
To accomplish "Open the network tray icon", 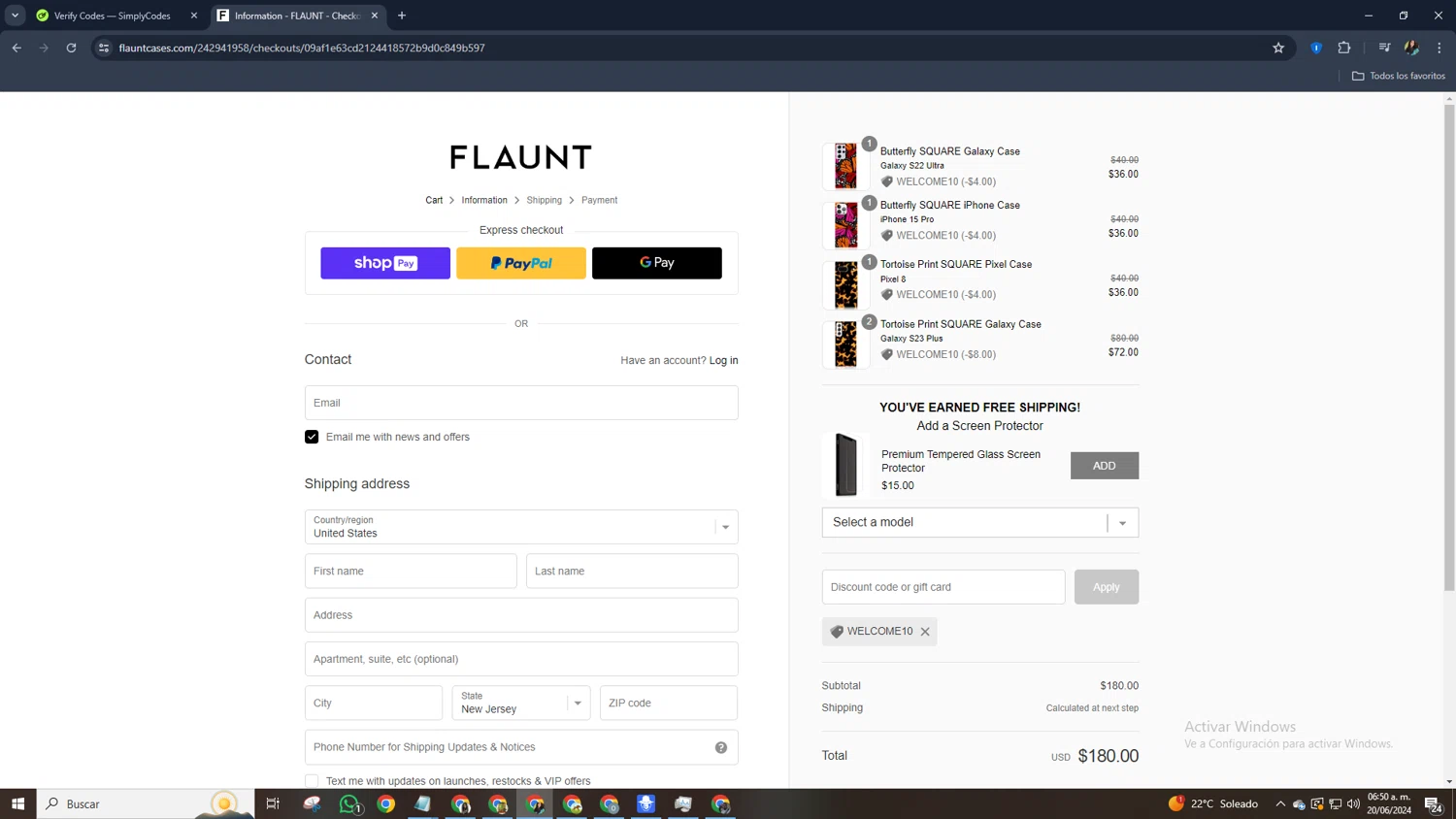I will point(1336,803).
